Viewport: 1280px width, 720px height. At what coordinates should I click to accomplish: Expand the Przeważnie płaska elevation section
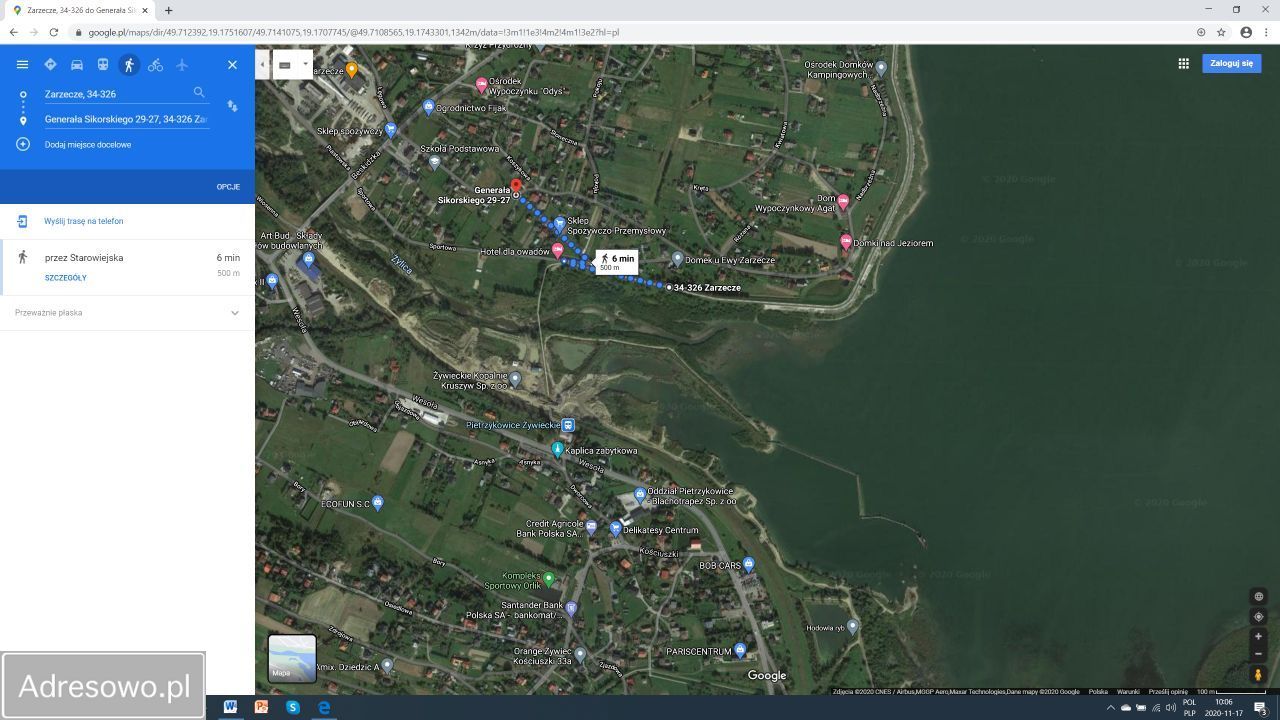127,313
